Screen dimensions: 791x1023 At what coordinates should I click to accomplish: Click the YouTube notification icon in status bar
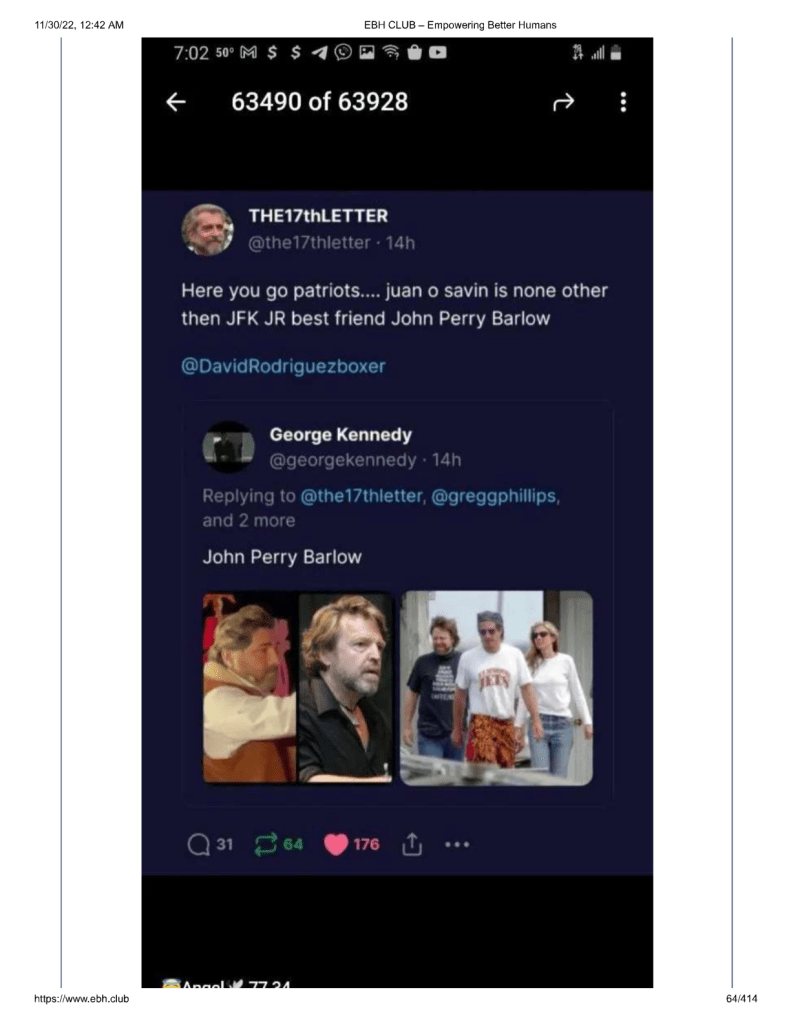click(x=438, y=53)
